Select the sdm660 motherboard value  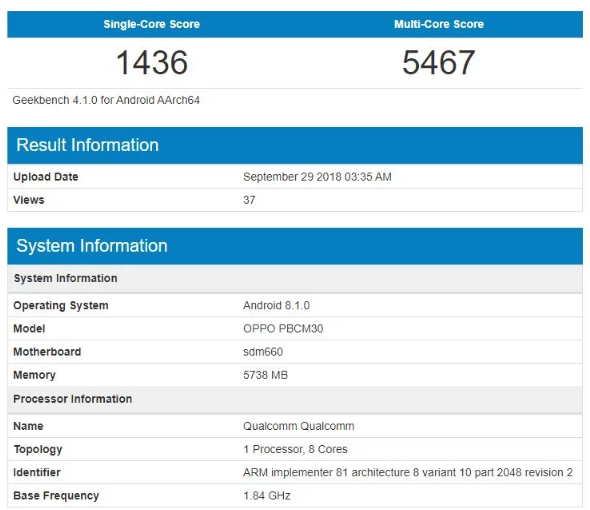263,352
